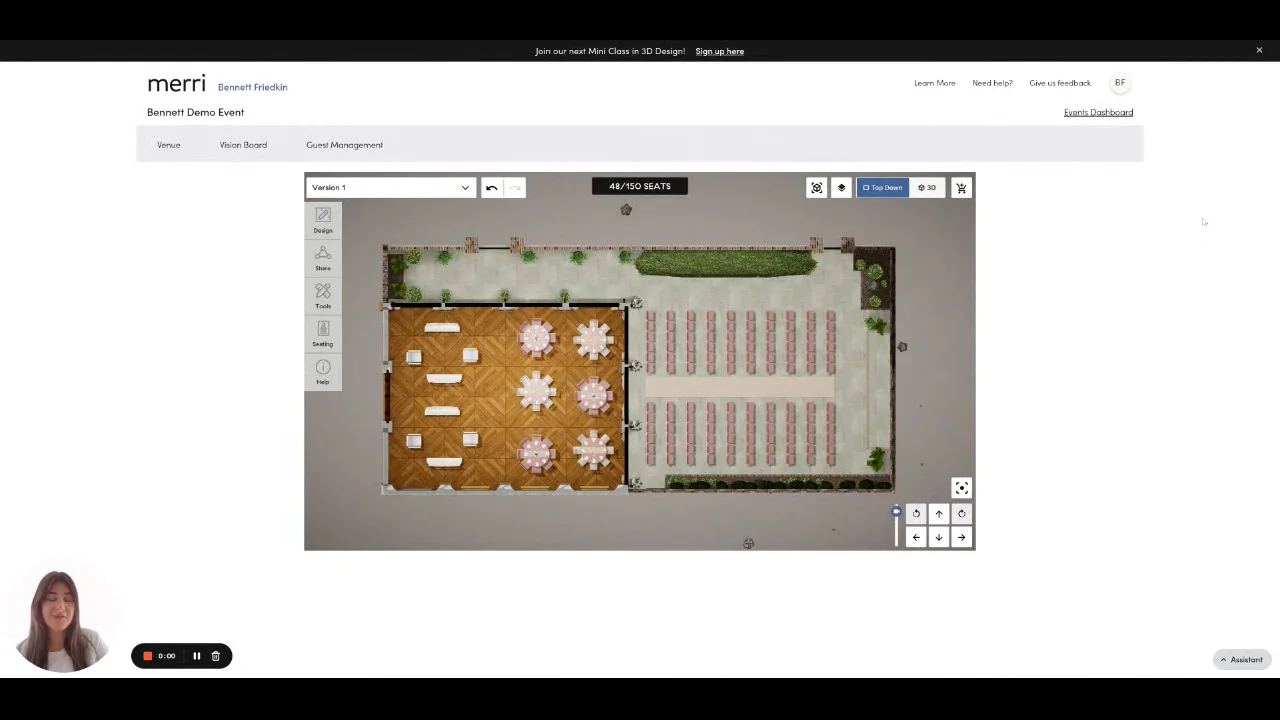Click the screenshot capture icon
Screen dimensions: 1280x720
[817, 187]
